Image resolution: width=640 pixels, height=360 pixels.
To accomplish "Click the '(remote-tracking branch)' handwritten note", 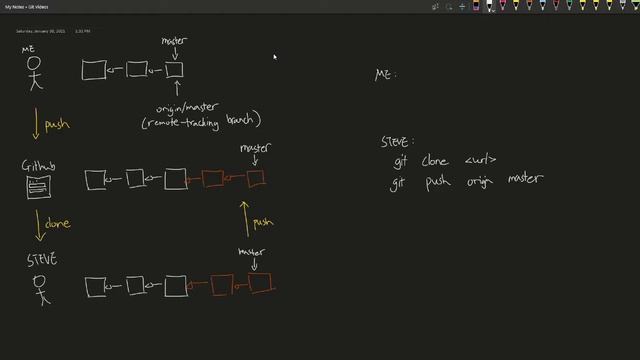I will point(201,121).
